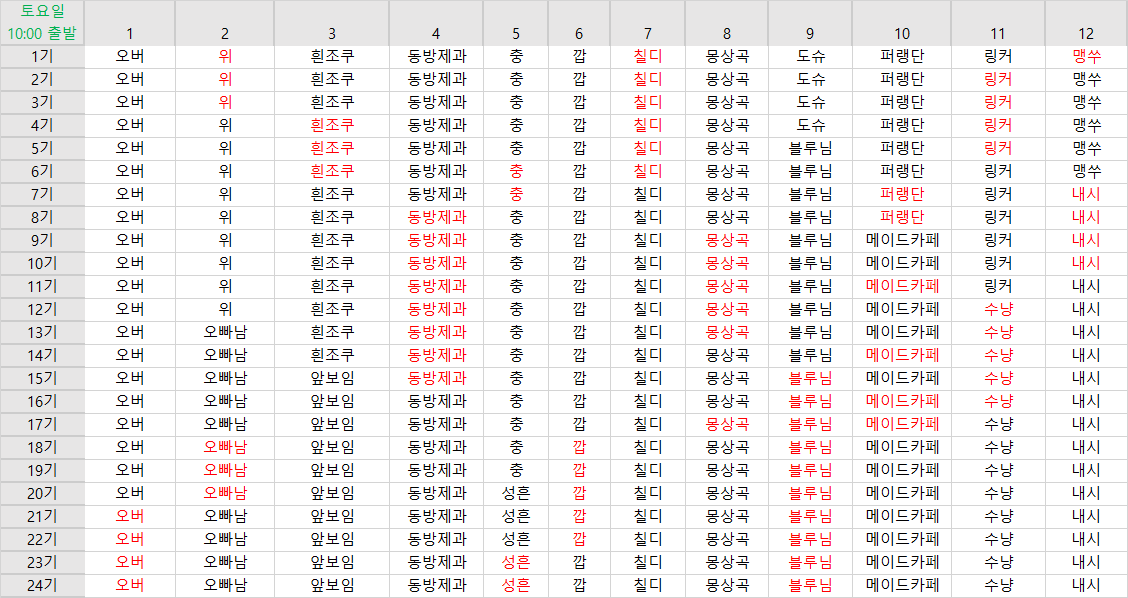1128x598 pixels.
Task: Select column header 1
Action: [129, 33]
